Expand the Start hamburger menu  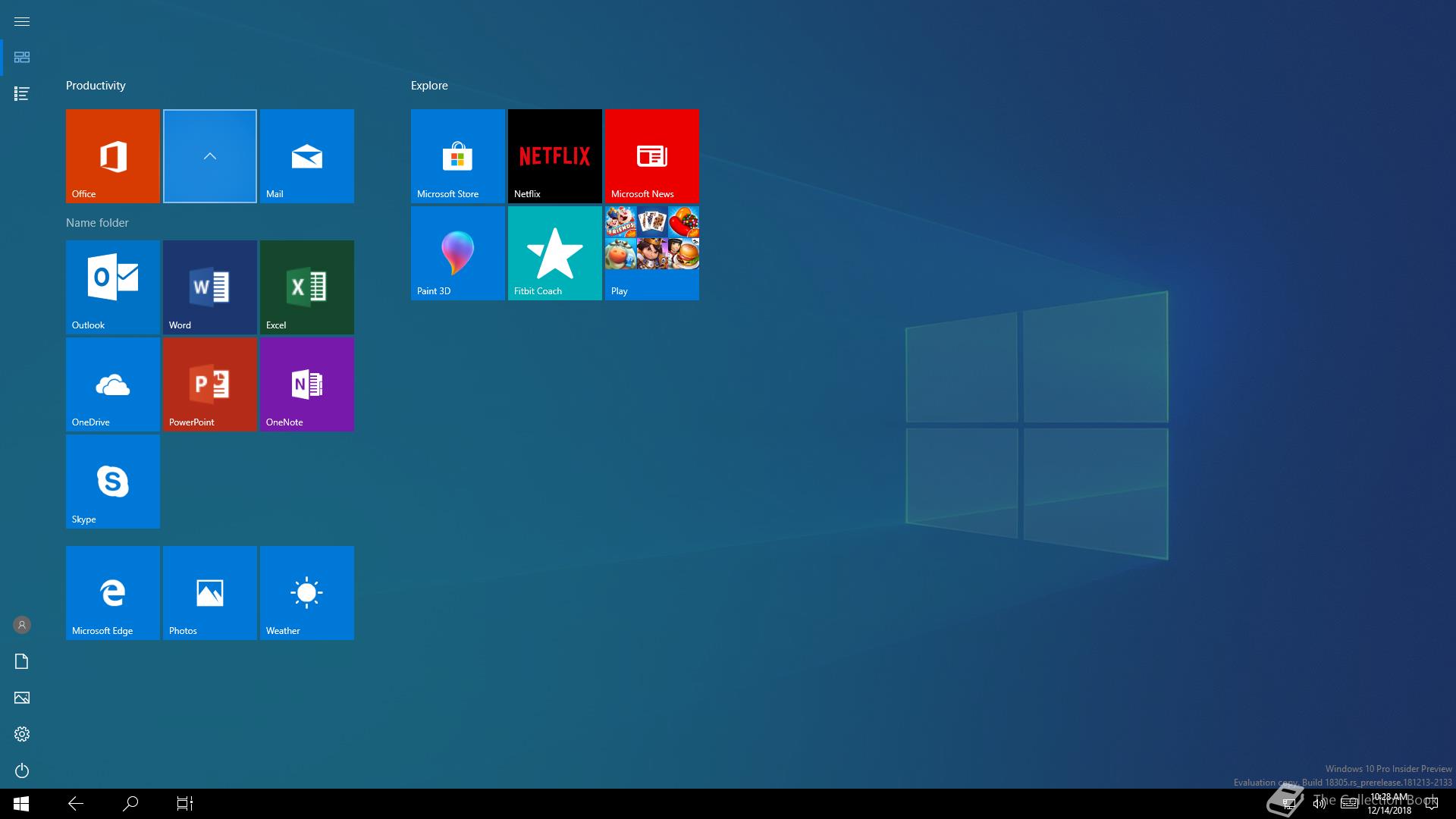click(x=22, y=21)
